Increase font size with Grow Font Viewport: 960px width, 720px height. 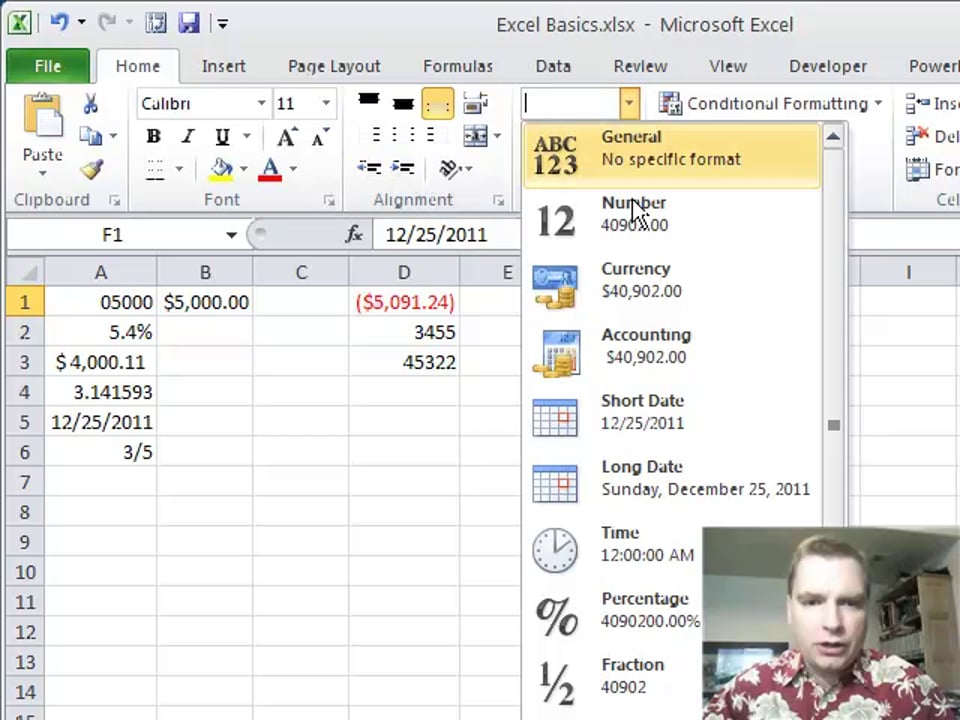[x=287, y=136]
